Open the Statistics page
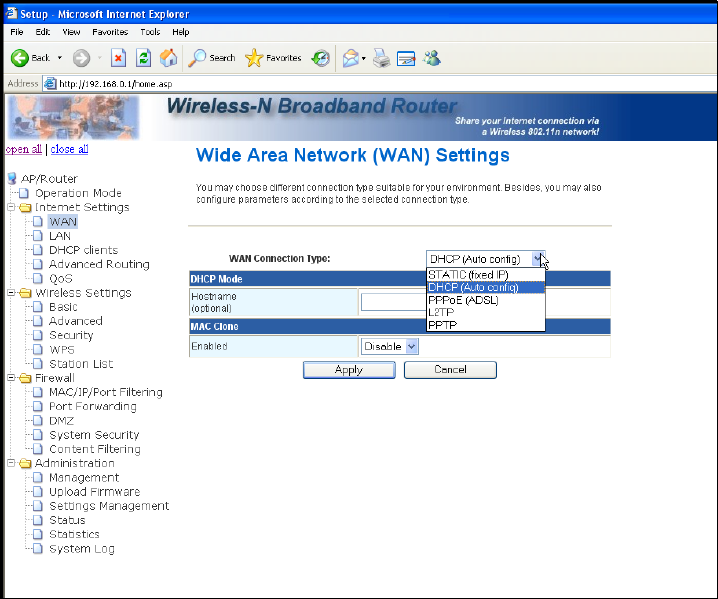Screen dimensions: 718x599 [74, 534]
